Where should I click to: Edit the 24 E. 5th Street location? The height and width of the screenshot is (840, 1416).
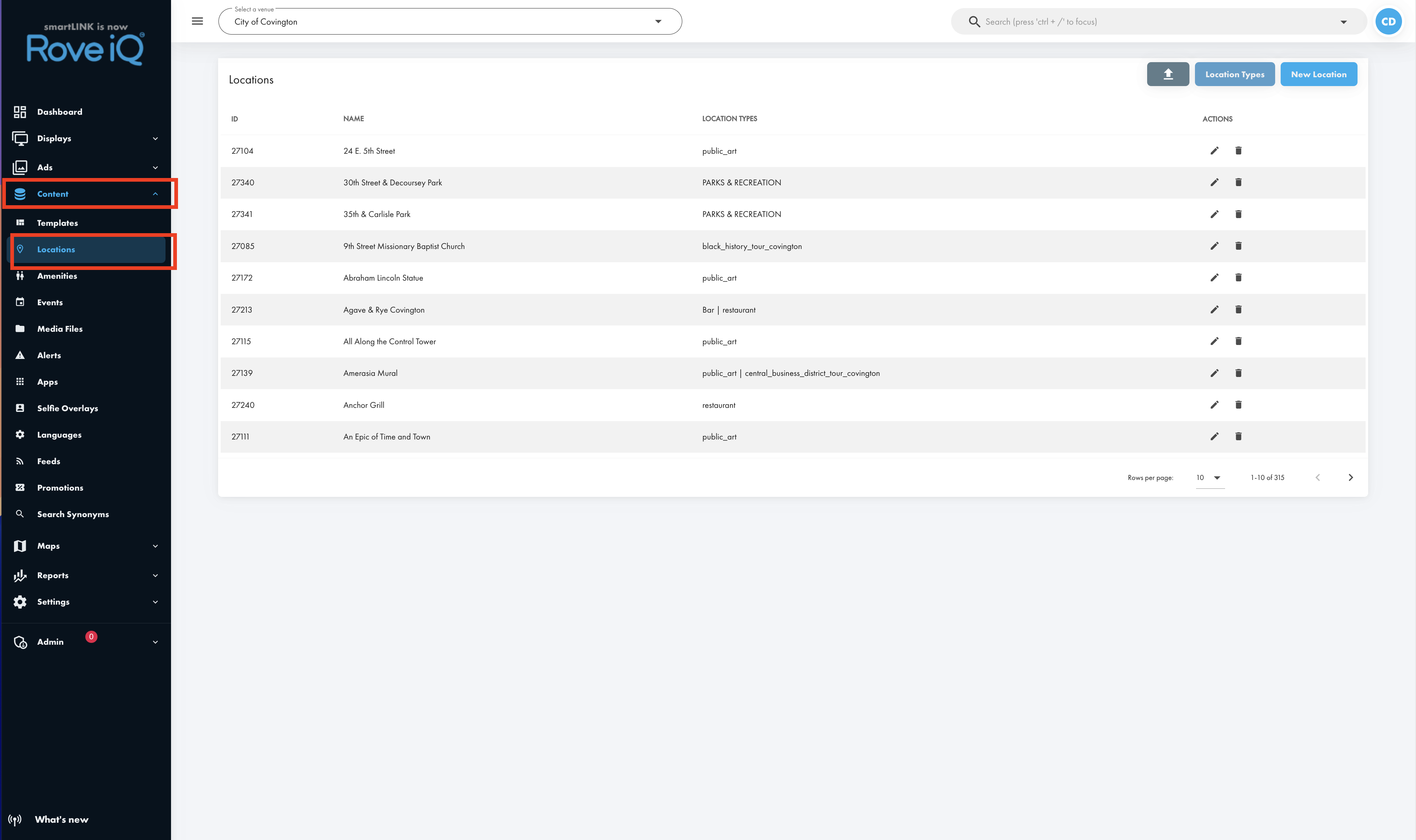pyautogui.click(x=1214, y=150)
